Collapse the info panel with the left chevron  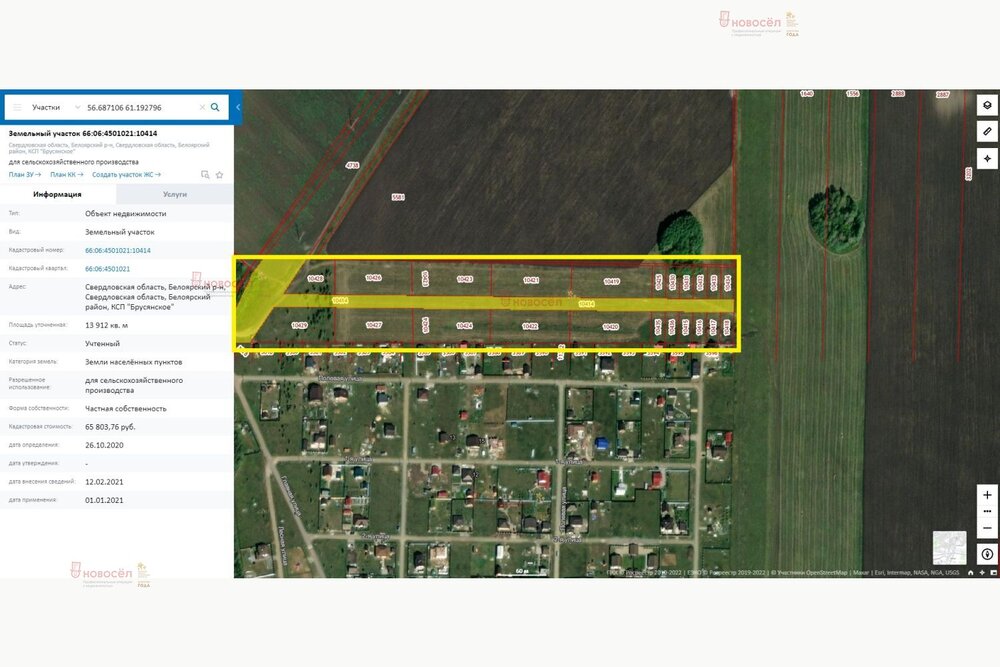(238, 107)
